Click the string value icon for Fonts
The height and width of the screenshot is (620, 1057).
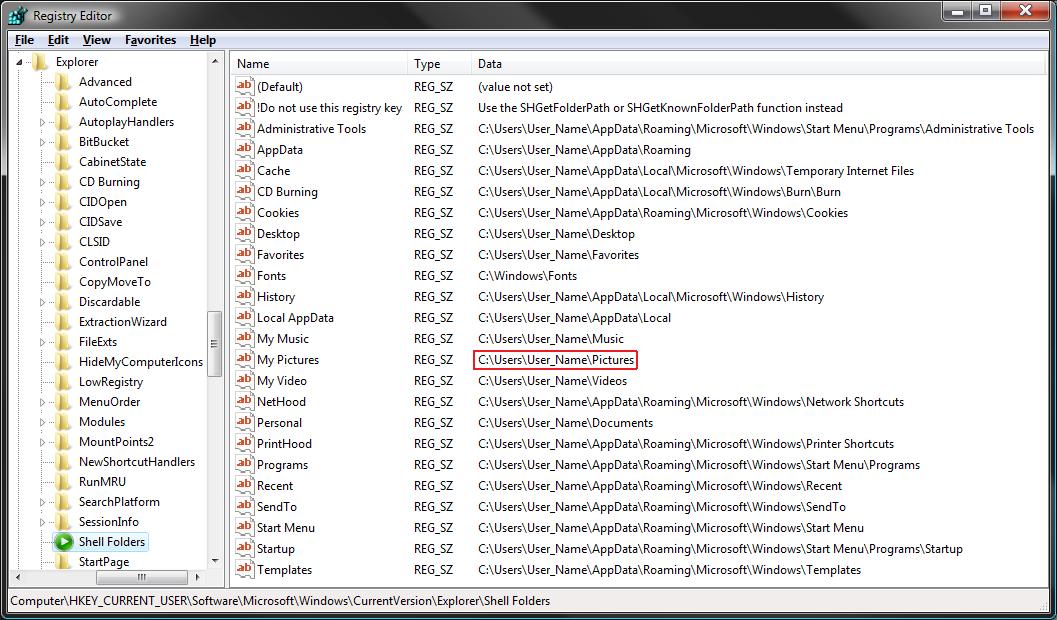click(x=244, y=275)
